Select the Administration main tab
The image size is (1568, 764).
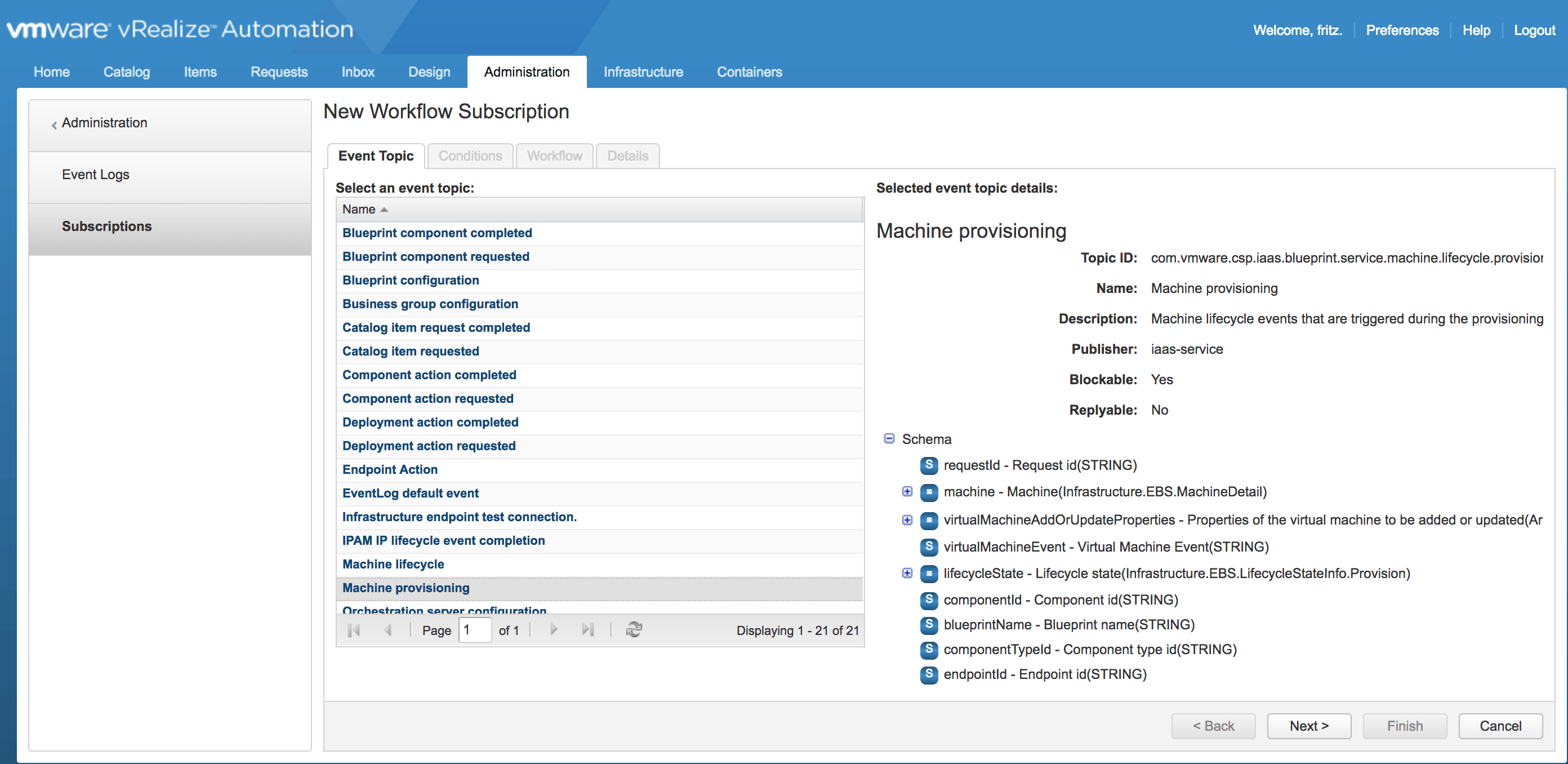click(527, 72)
